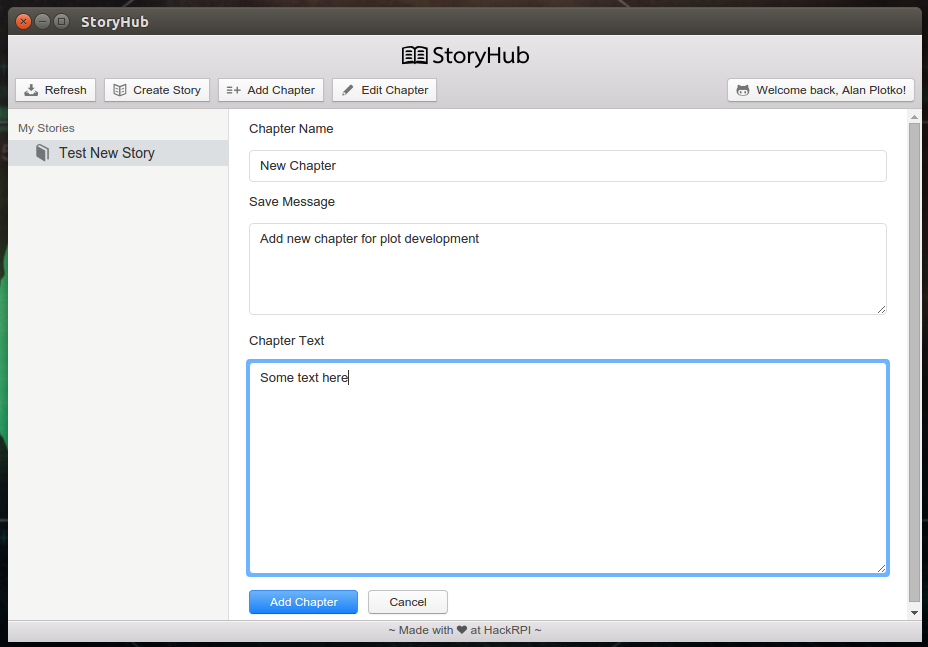Cancel the chapter creation
The width and height of the screenshot is (928, 647).
pyautogui.click(x=407, y=602)
